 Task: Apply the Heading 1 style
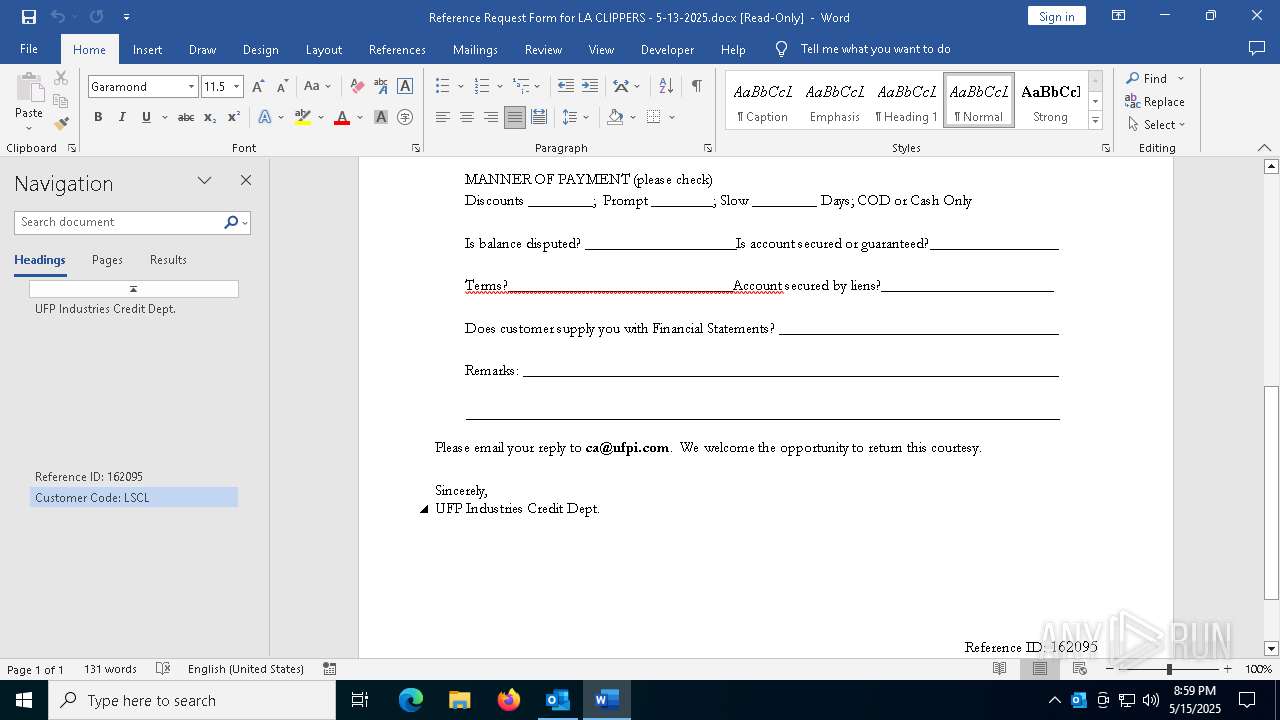(x=907, y=101)
